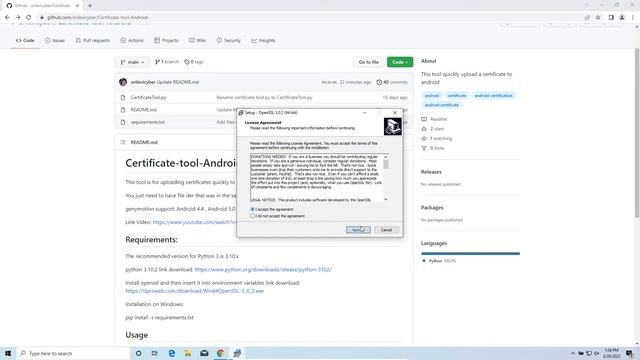Viewport: 640px width, 360px height.
Task: Click share page icon in address bar
Action: click(x=587, y=18)
